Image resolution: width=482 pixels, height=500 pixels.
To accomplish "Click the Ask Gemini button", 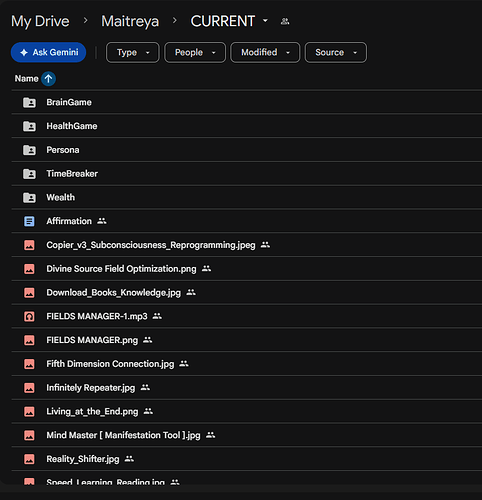I will [49, 52].
